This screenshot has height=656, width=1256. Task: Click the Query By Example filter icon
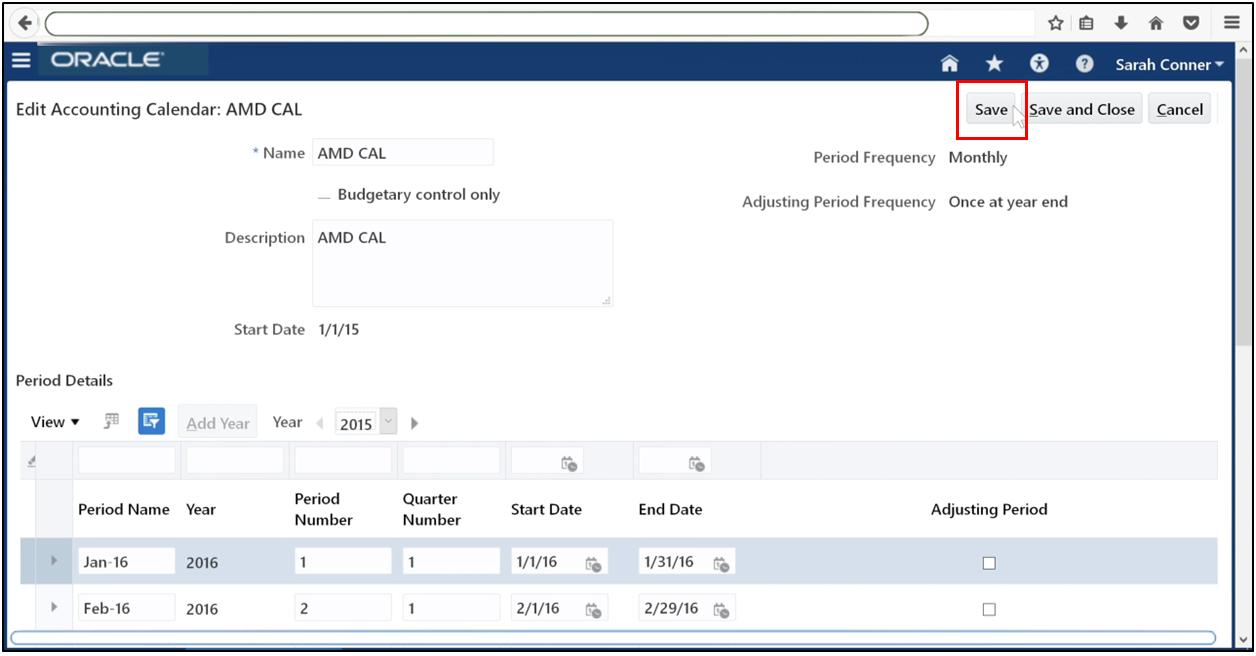pos(151,421)
